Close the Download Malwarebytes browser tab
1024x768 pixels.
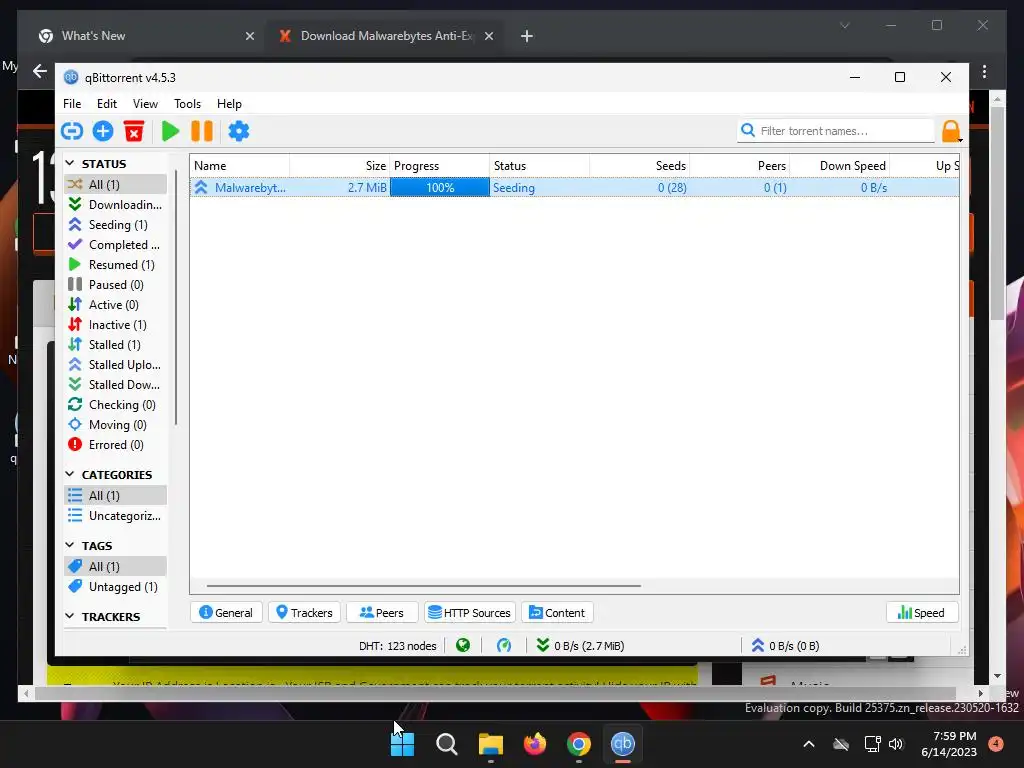tap(488, 36)
